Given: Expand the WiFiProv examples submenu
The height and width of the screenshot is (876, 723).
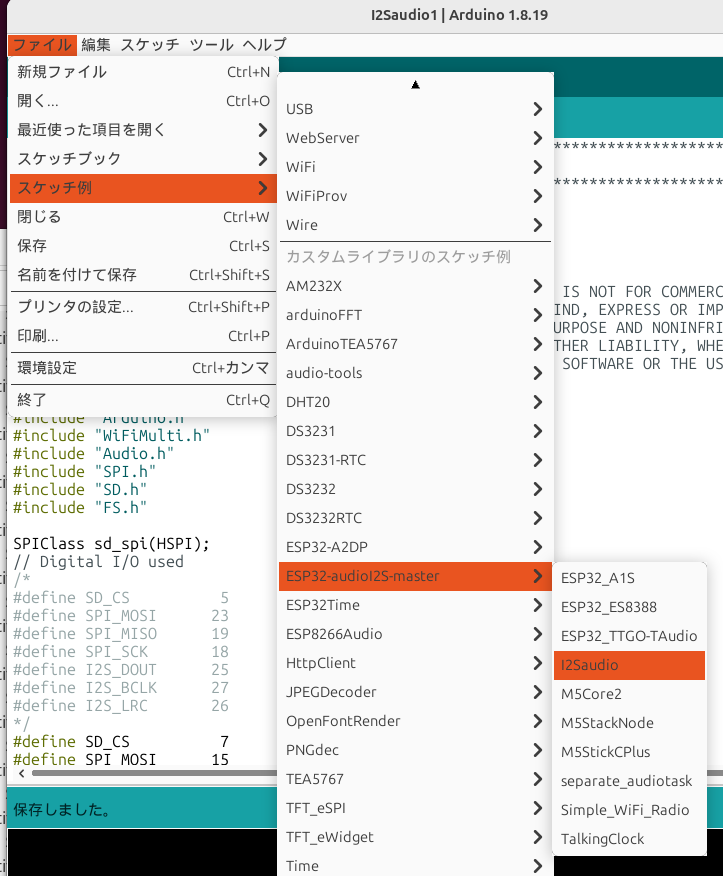Looking at the screenshot, I should 415,196.
